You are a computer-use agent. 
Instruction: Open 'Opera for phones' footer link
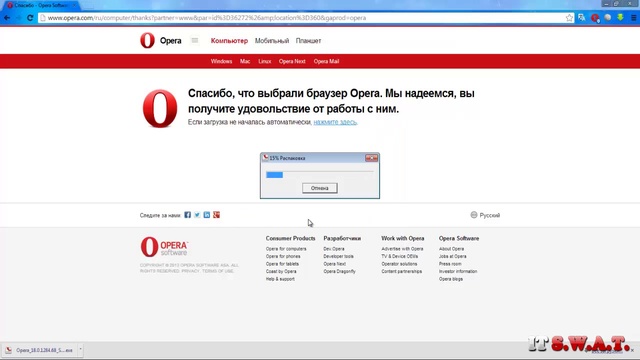pos(283,256)
